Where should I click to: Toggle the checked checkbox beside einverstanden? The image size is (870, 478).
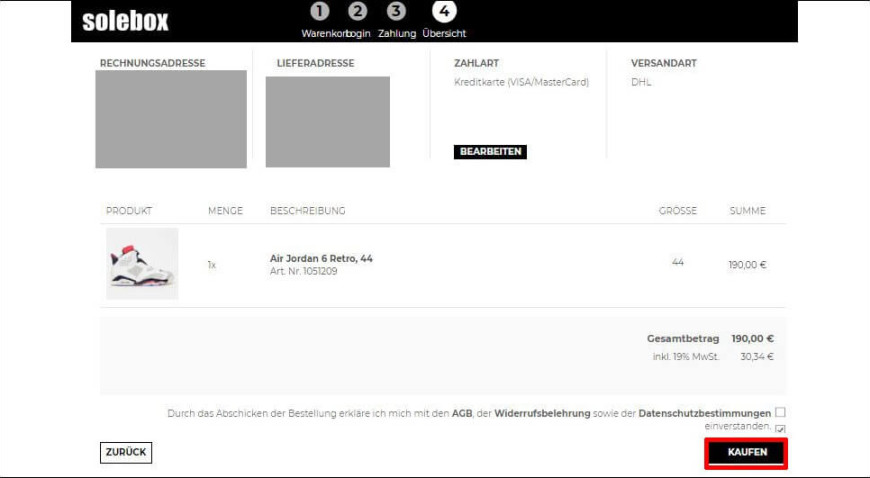[x=781, y=429]
